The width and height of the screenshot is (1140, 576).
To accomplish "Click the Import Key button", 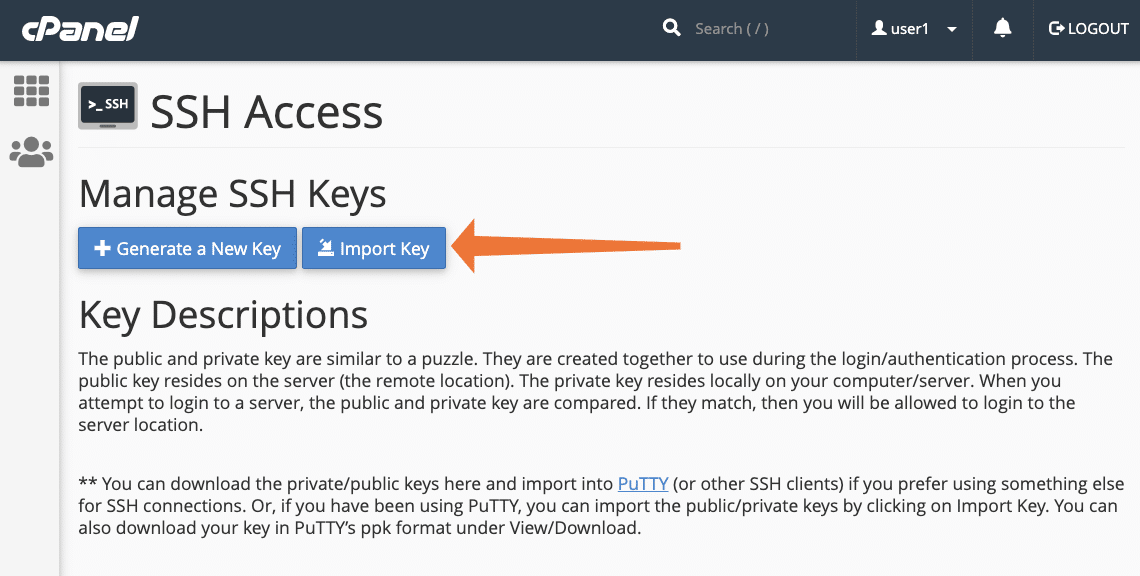I will 374,249.
